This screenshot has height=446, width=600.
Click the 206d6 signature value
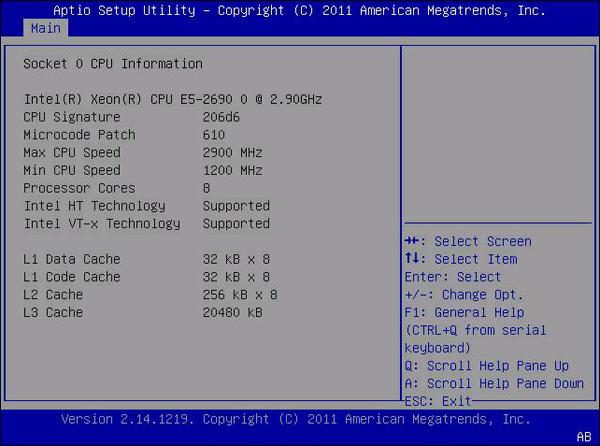point(221,117)
